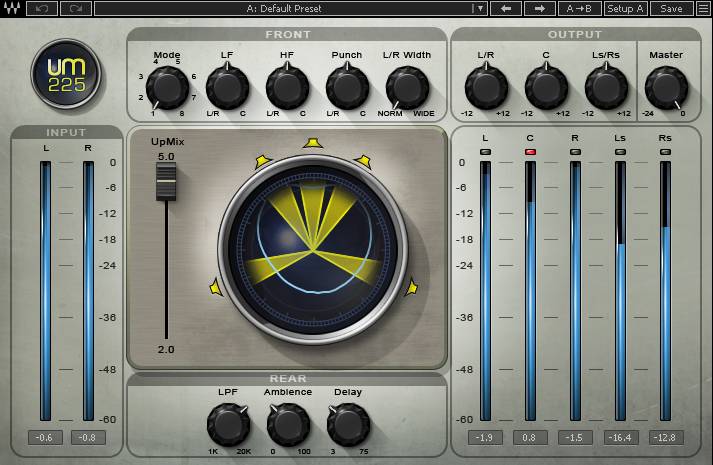Click the center speaker icon atop the scope
713x465 pixels.
click(x=313, y=143)
